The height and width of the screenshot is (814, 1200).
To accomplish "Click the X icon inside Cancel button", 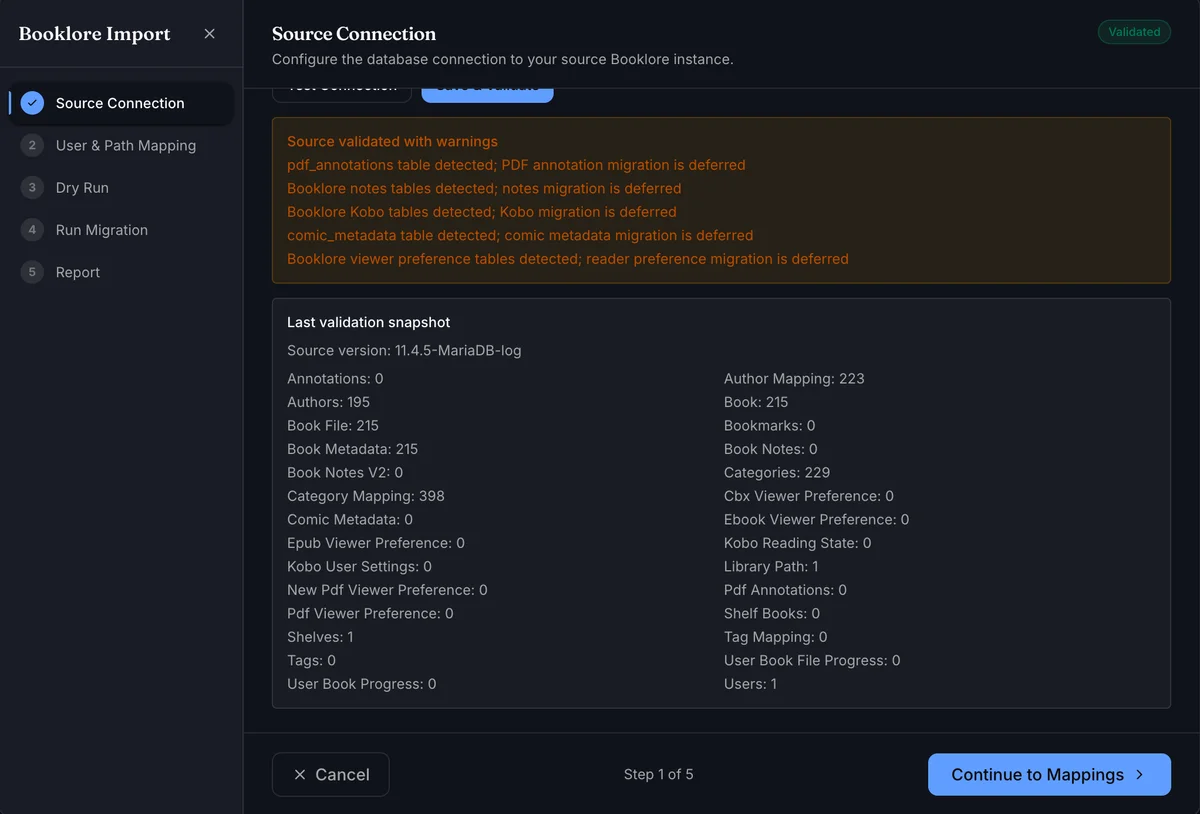I will (x=300, y=775).
